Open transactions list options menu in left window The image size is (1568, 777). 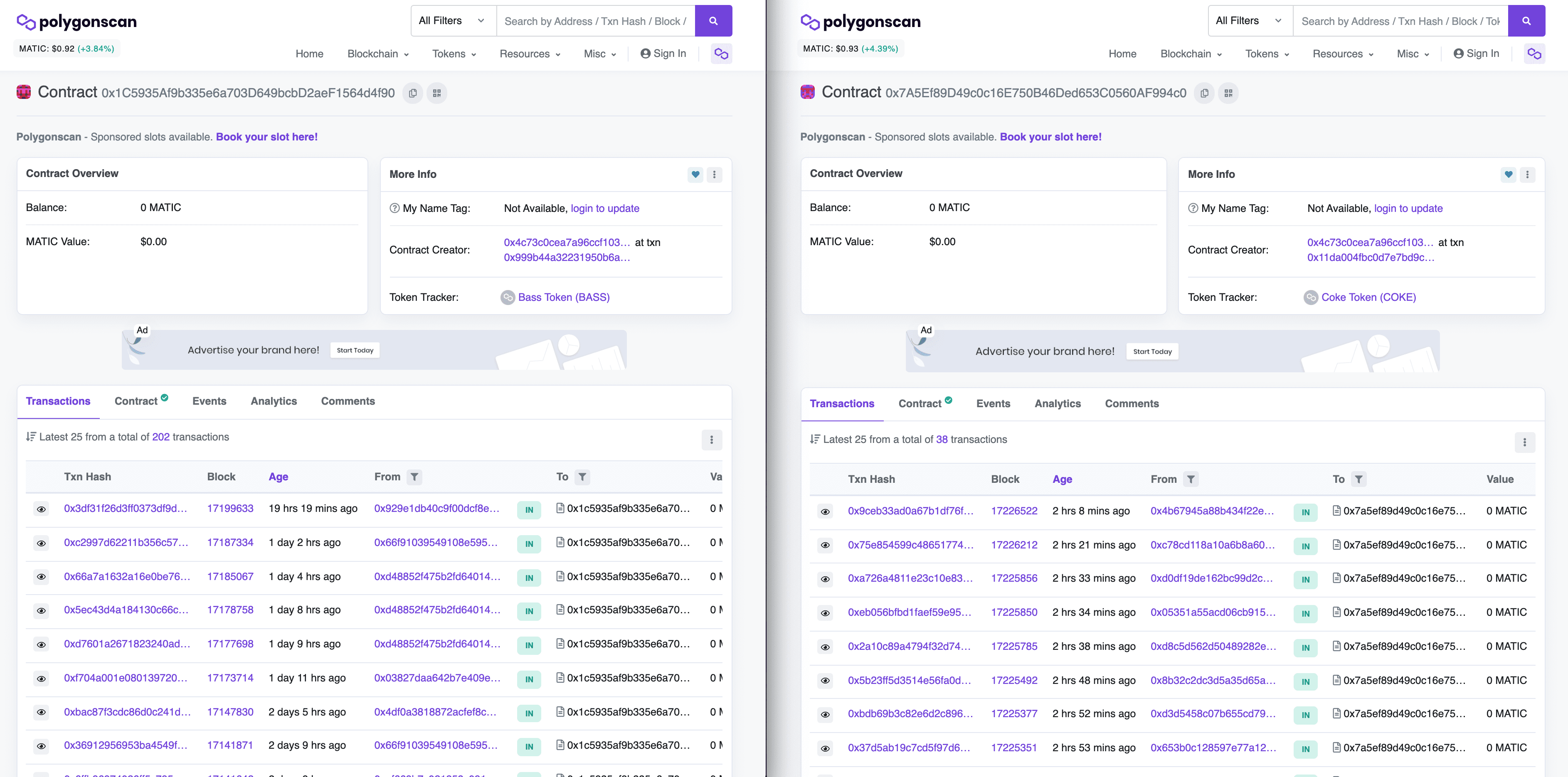(712, 439)
